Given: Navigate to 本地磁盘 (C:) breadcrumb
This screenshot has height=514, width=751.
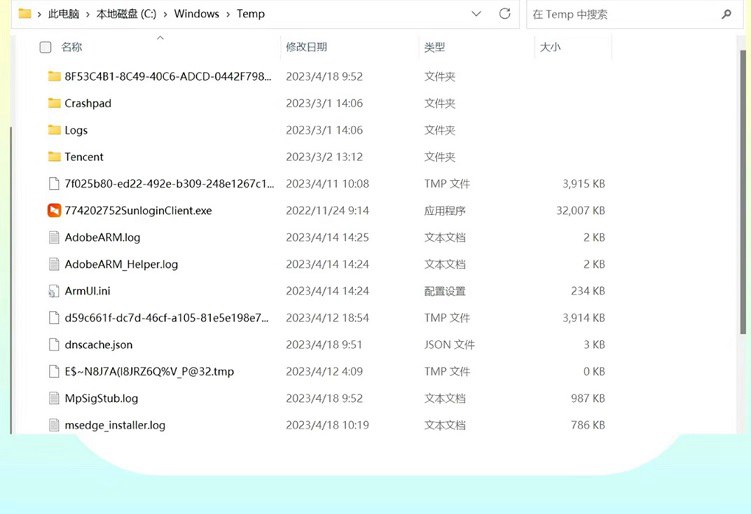Looking at the screenshot, I should tap(125, 15).
